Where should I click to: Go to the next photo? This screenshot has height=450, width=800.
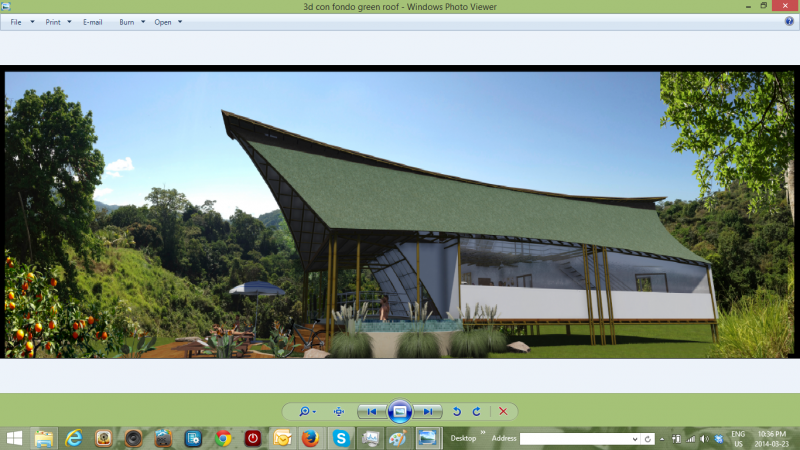click(427, 411)
